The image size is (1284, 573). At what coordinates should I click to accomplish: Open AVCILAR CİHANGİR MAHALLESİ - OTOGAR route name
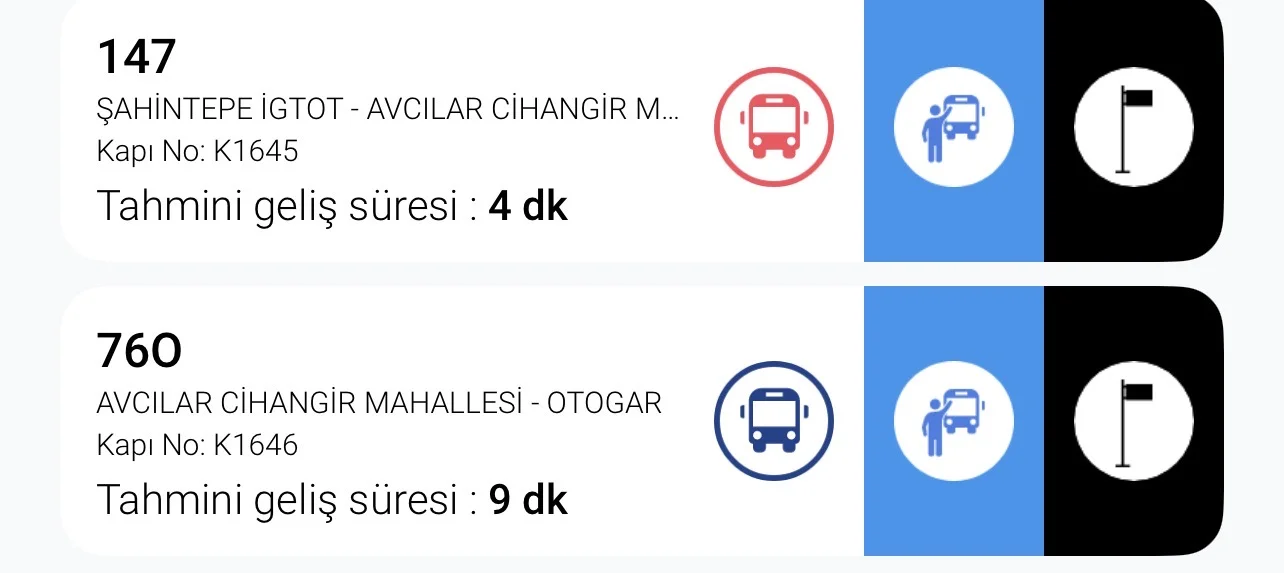pyautogui.click(x=379, y=404)
